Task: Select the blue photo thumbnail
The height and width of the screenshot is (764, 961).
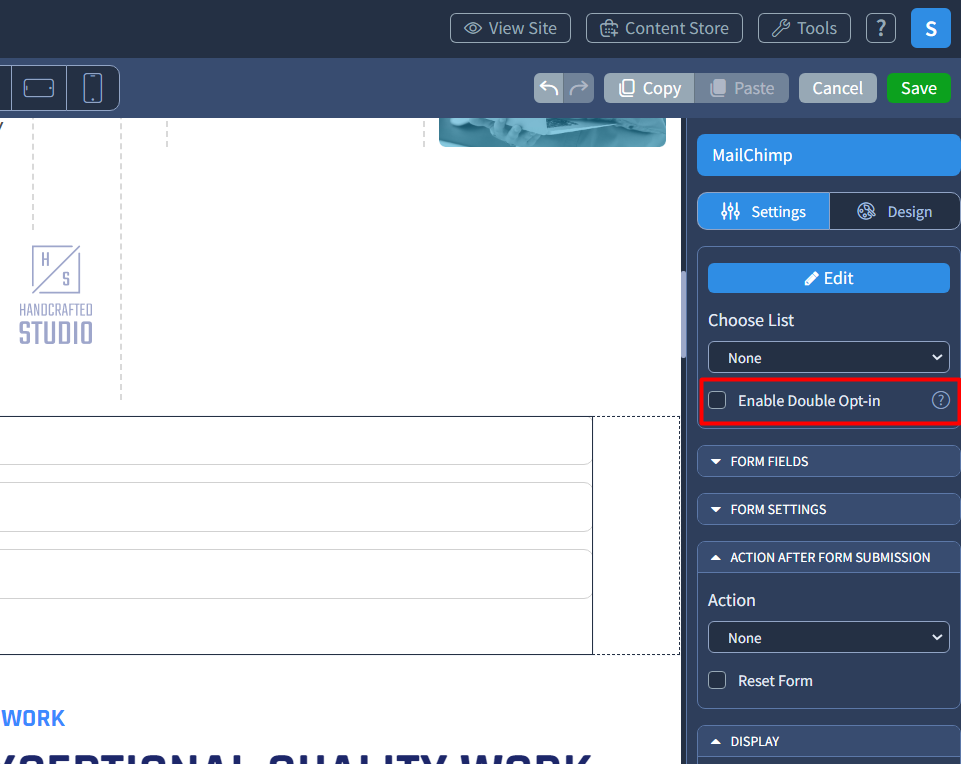Action: click(x=552, y=132)
